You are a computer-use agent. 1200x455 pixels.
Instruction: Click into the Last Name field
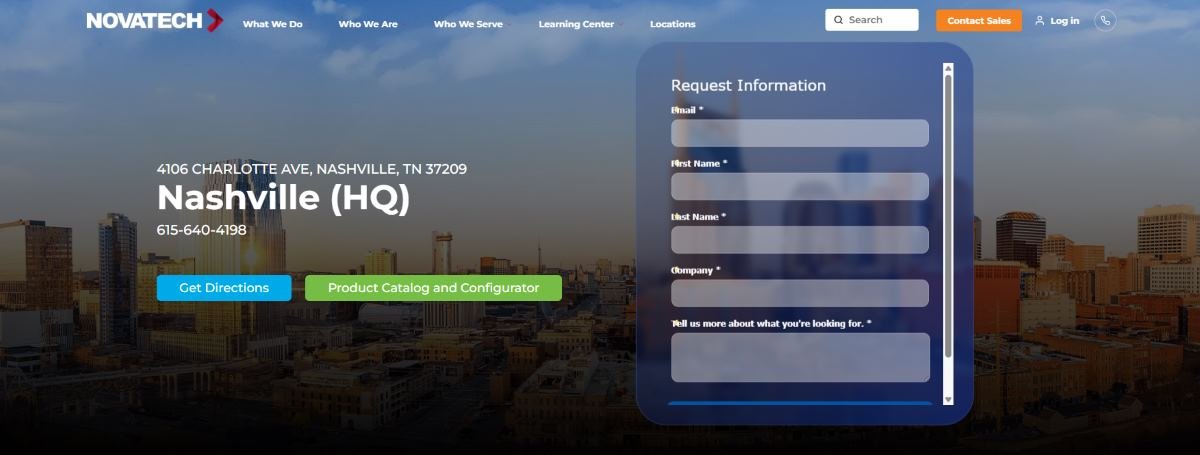[x=800, y=240]
